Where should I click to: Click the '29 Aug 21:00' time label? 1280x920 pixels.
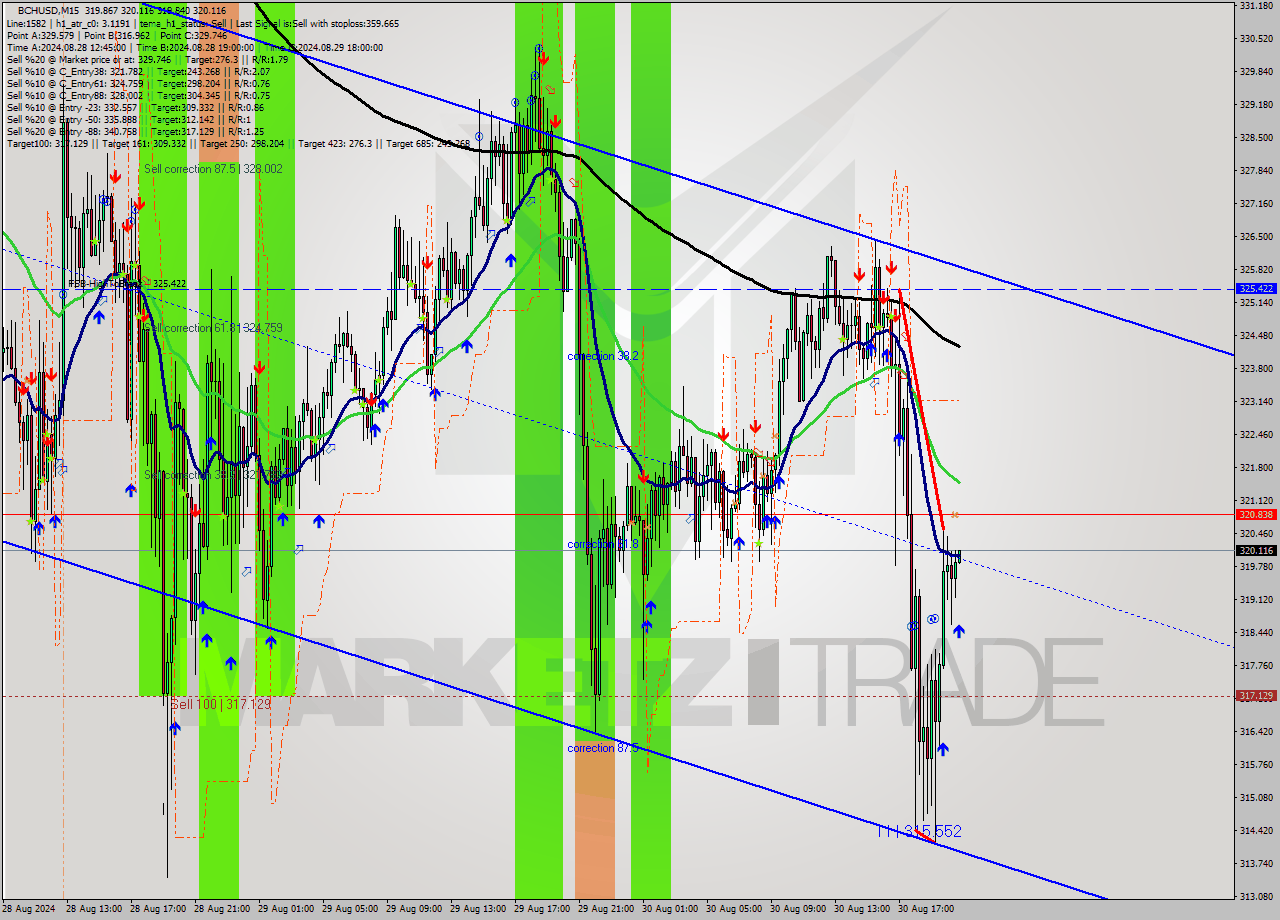pos(606,909)
